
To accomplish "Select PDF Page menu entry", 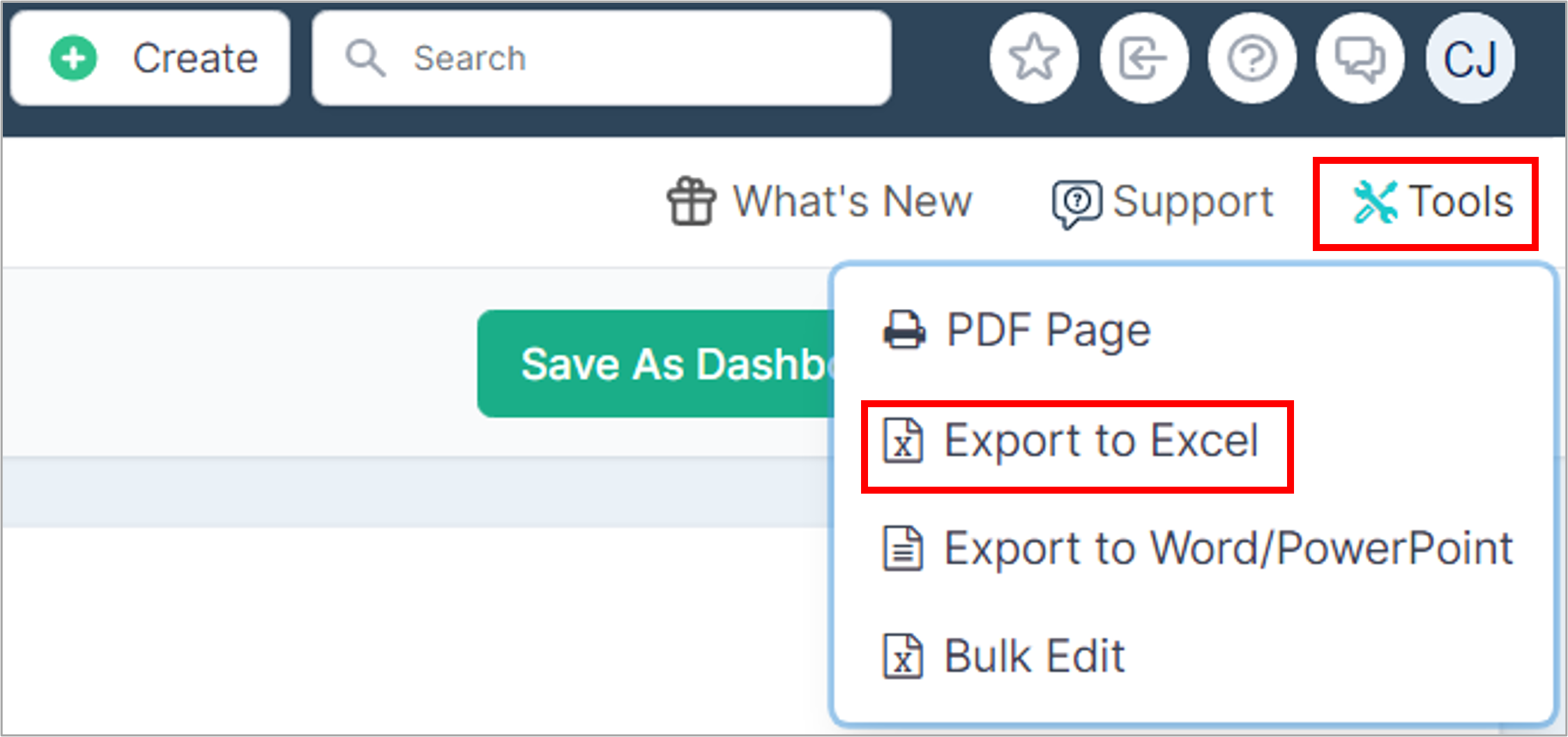I will (1017, 330).
